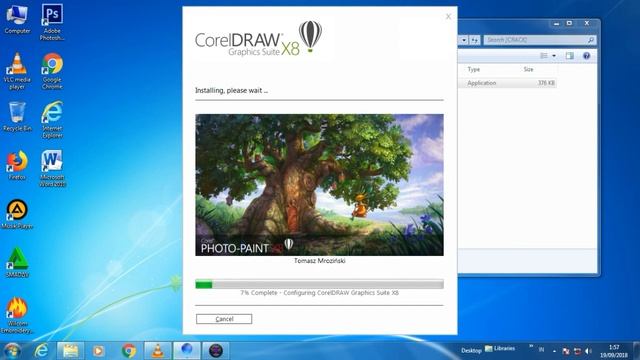Select the VLC media player desktop shortcut
This screenshot has width=640, height=360.
click(17, 71)
